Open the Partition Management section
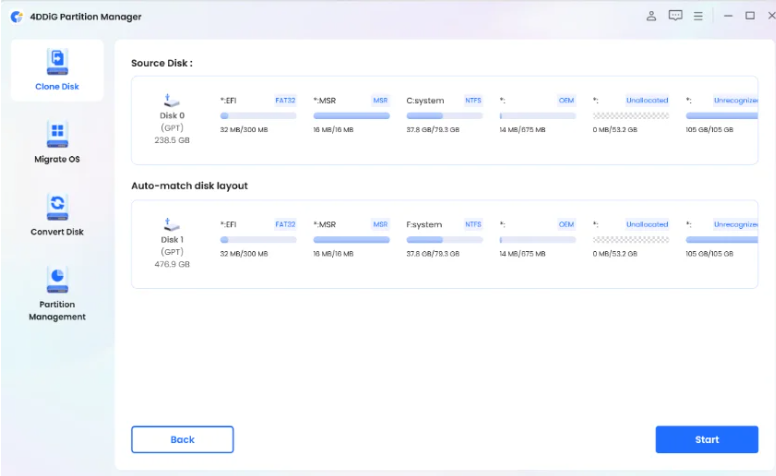 57,294
